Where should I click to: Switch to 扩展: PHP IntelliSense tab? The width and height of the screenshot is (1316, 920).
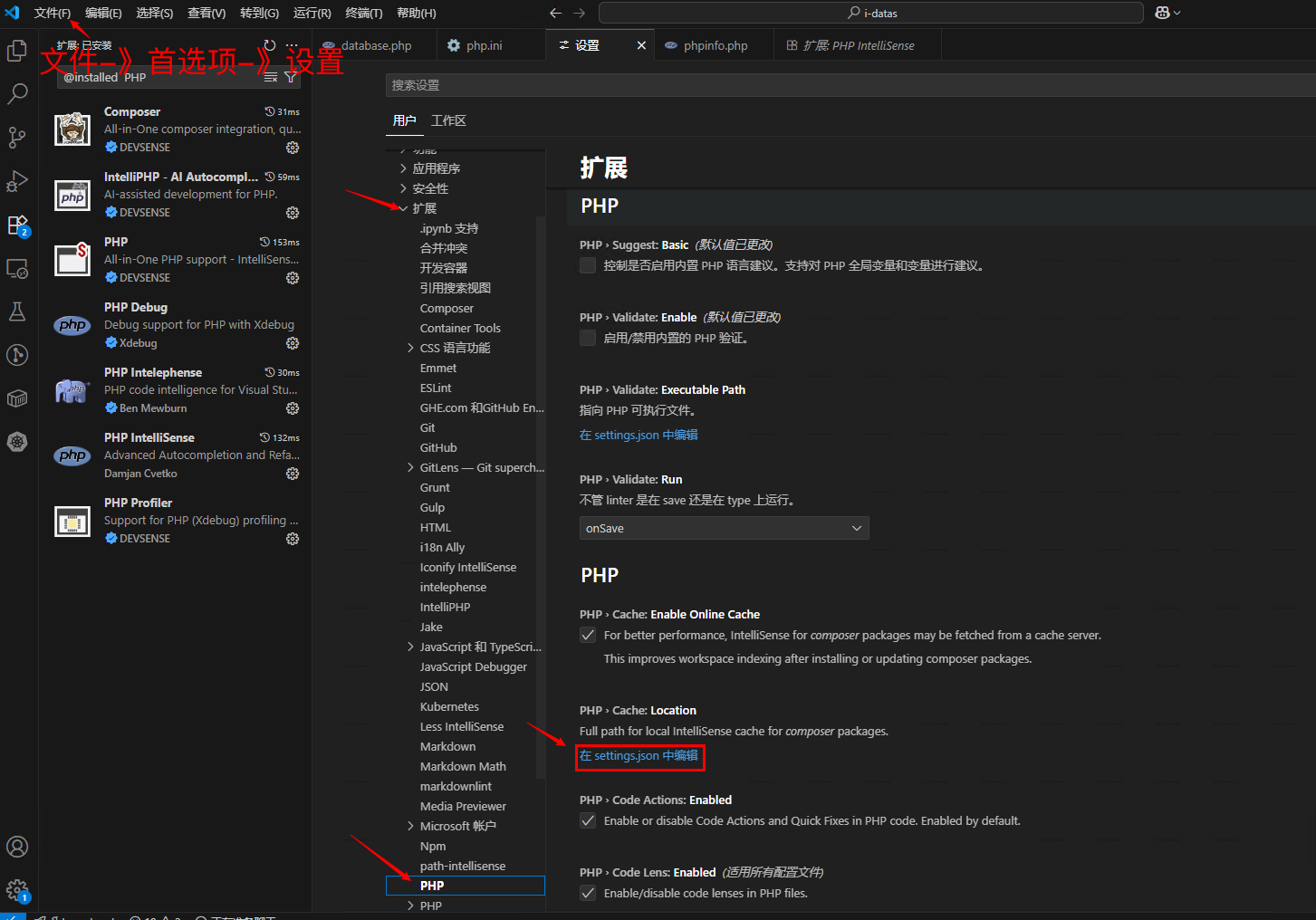(858, 45)
